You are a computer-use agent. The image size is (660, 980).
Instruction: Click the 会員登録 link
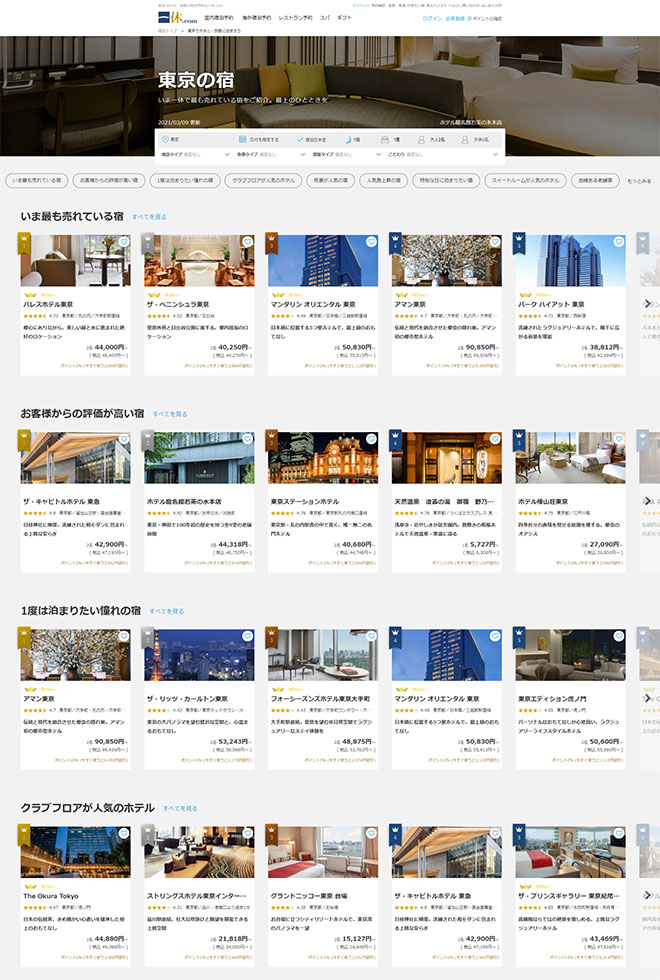tap(454, 19)
